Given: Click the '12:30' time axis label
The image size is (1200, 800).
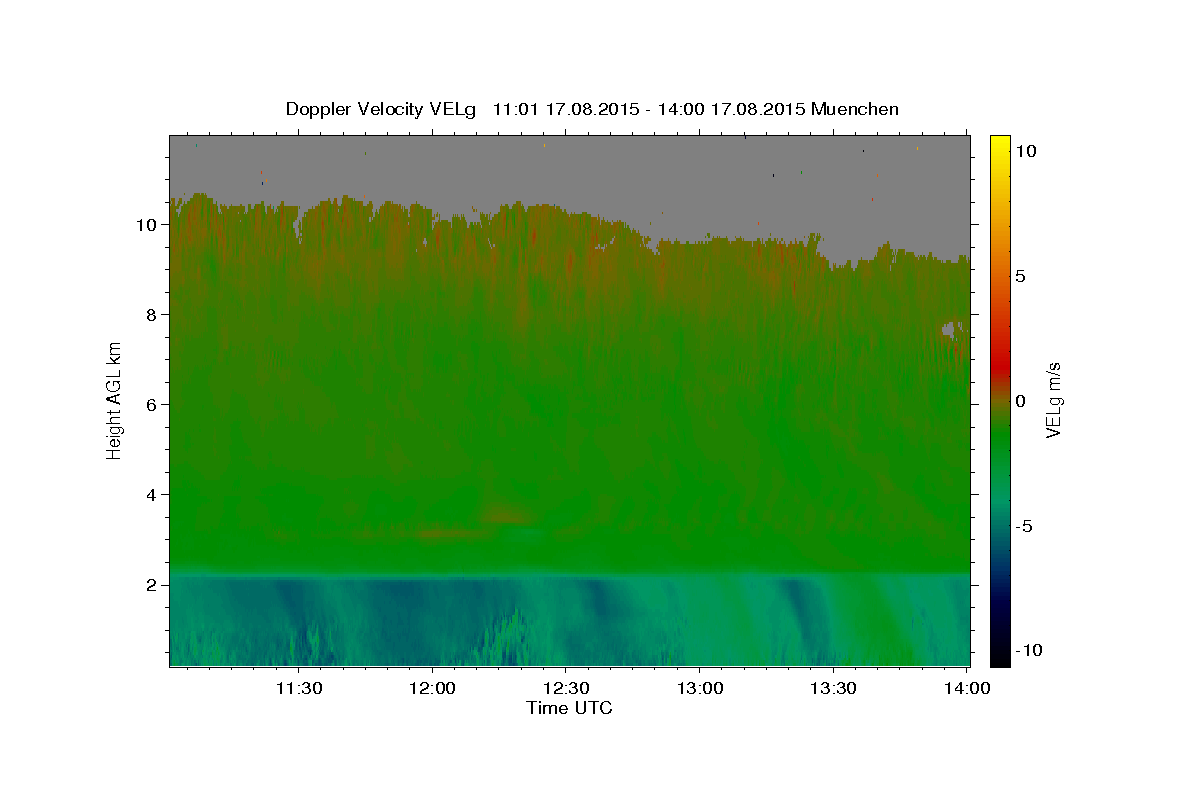Looking at the screenshot, I should pyautogui.click(x=565, y=688).
